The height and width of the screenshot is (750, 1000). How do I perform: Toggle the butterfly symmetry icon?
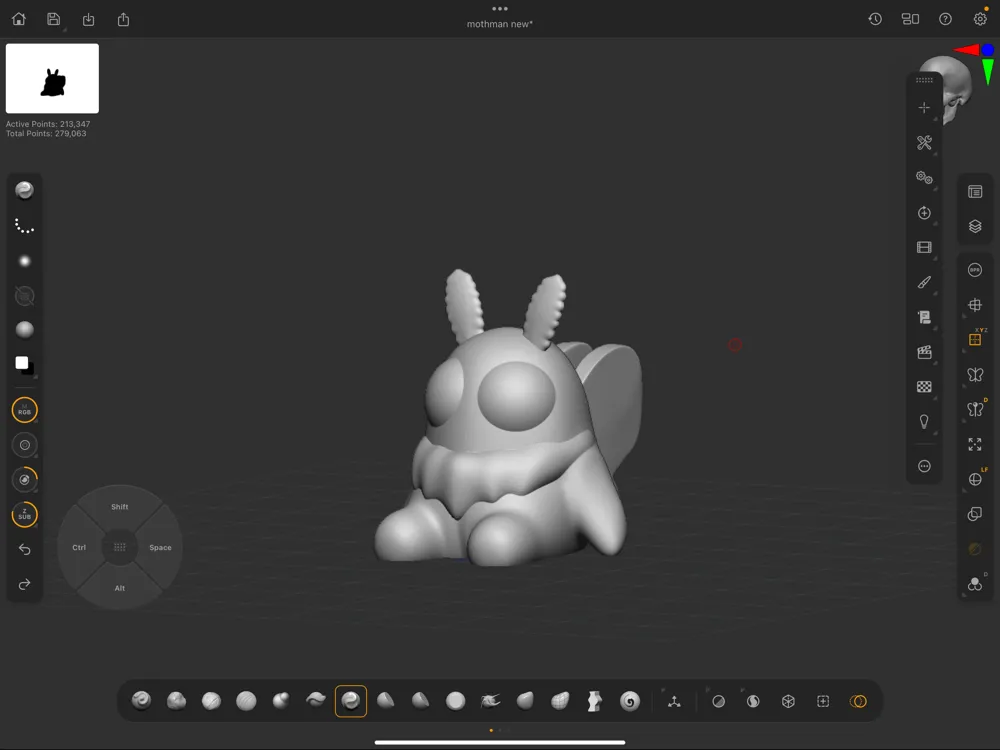pyautogui.click(x=975, y=375)
